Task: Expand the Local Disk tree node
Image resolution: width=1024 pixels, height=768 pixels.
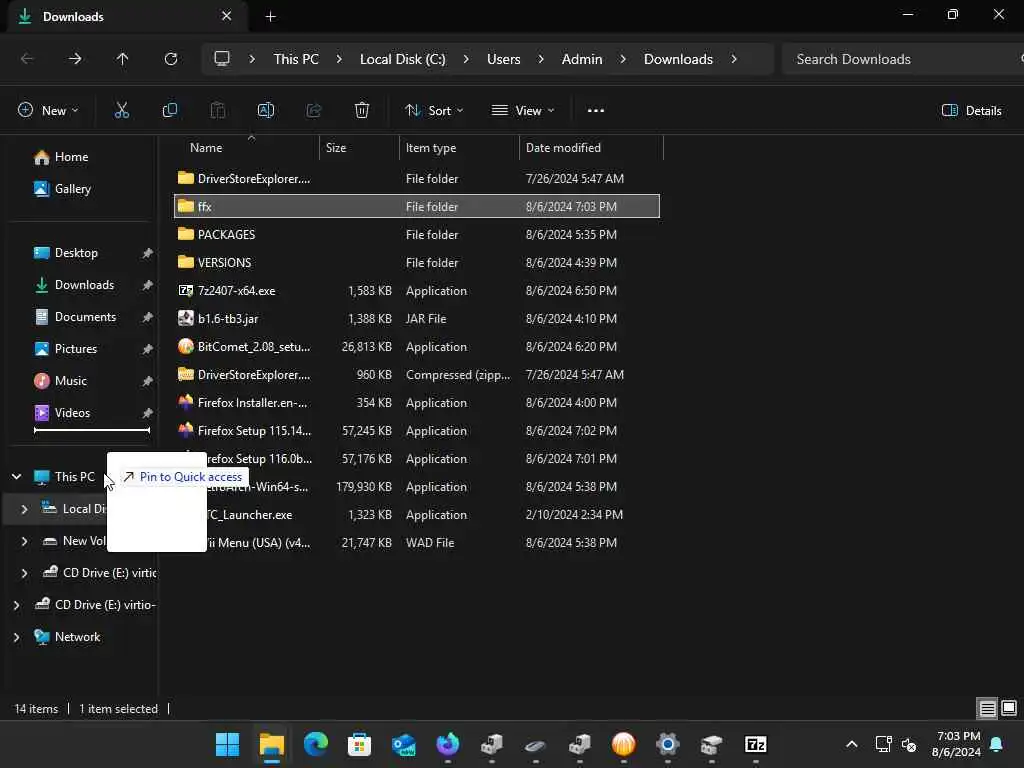Action: (24, 509)
